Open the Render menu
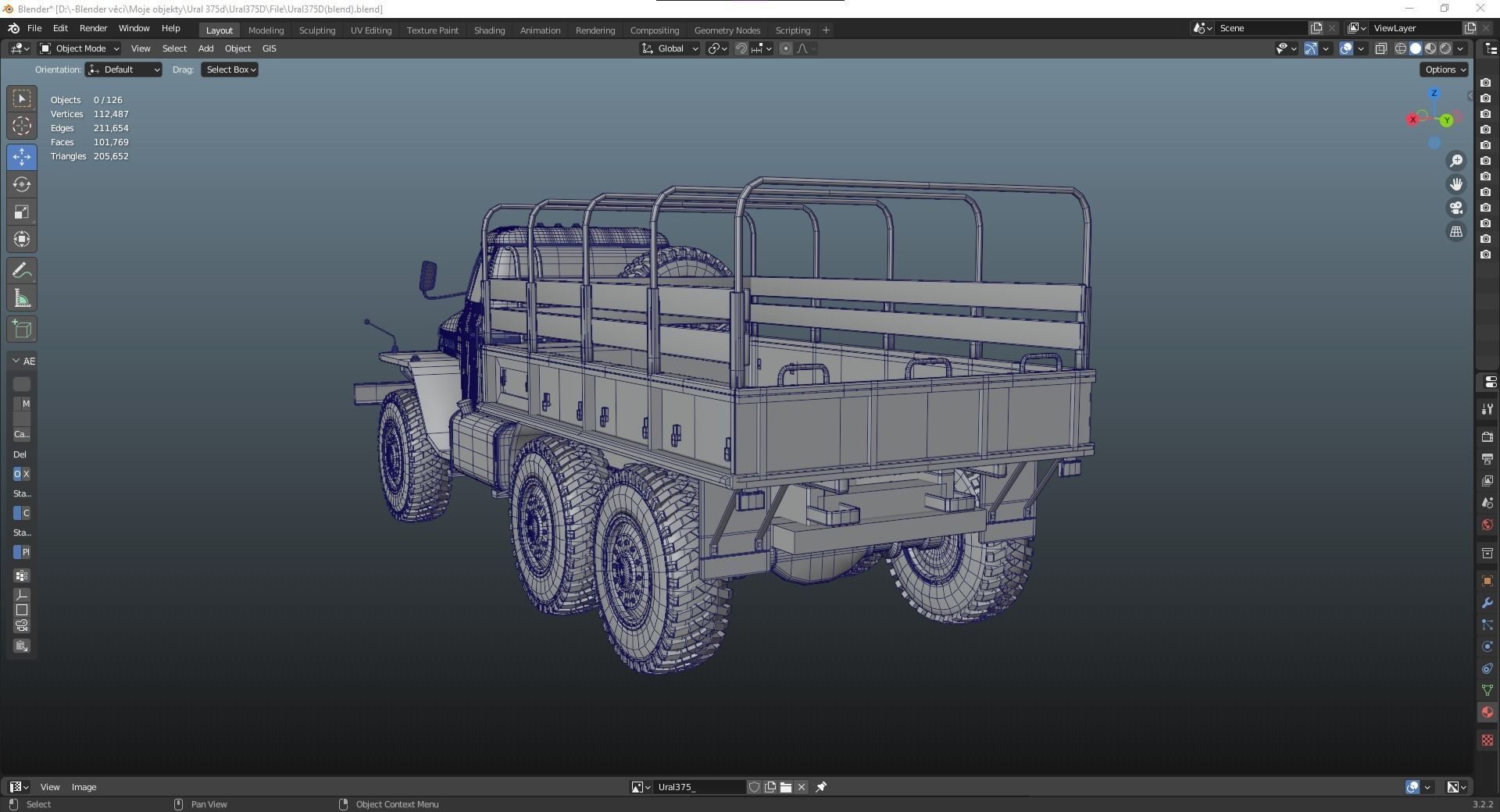This screenshot has height=812, width=1500. pyautogui.click(x=93, y=28)
